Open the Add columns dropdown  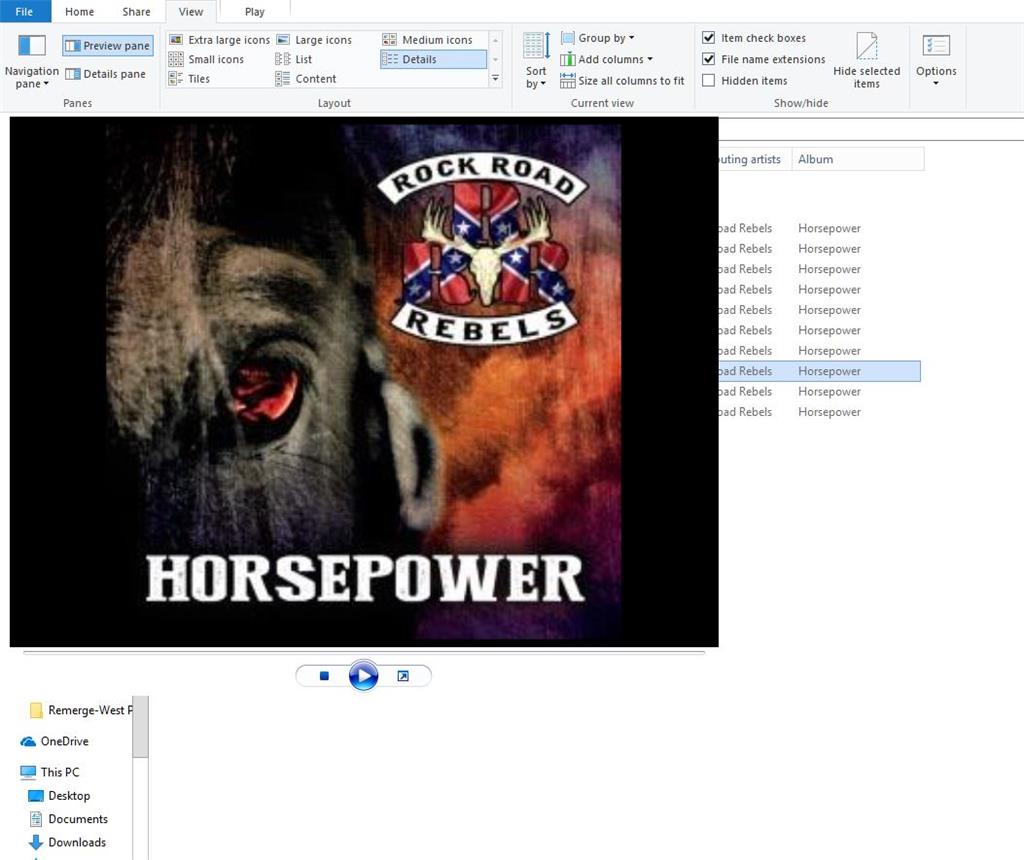[607, 59]
